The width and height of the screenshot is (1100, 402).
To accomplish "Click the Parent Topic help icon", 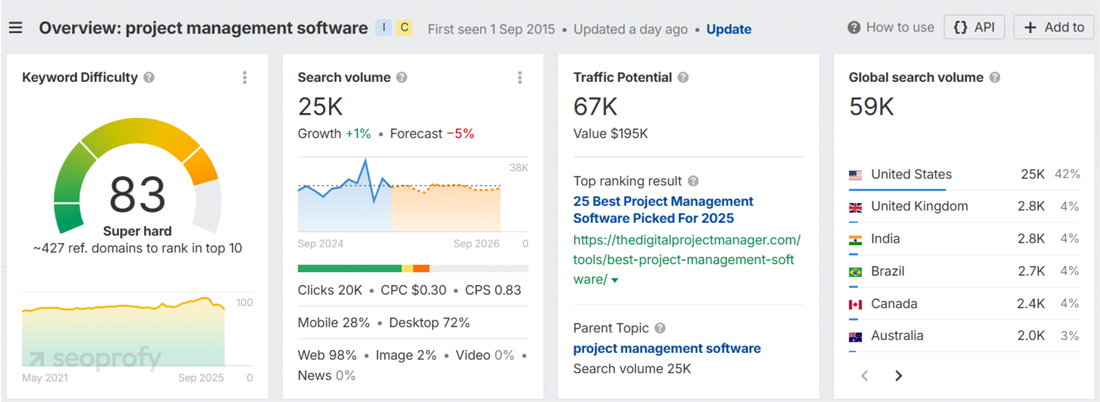I will (x=660, y=328).
